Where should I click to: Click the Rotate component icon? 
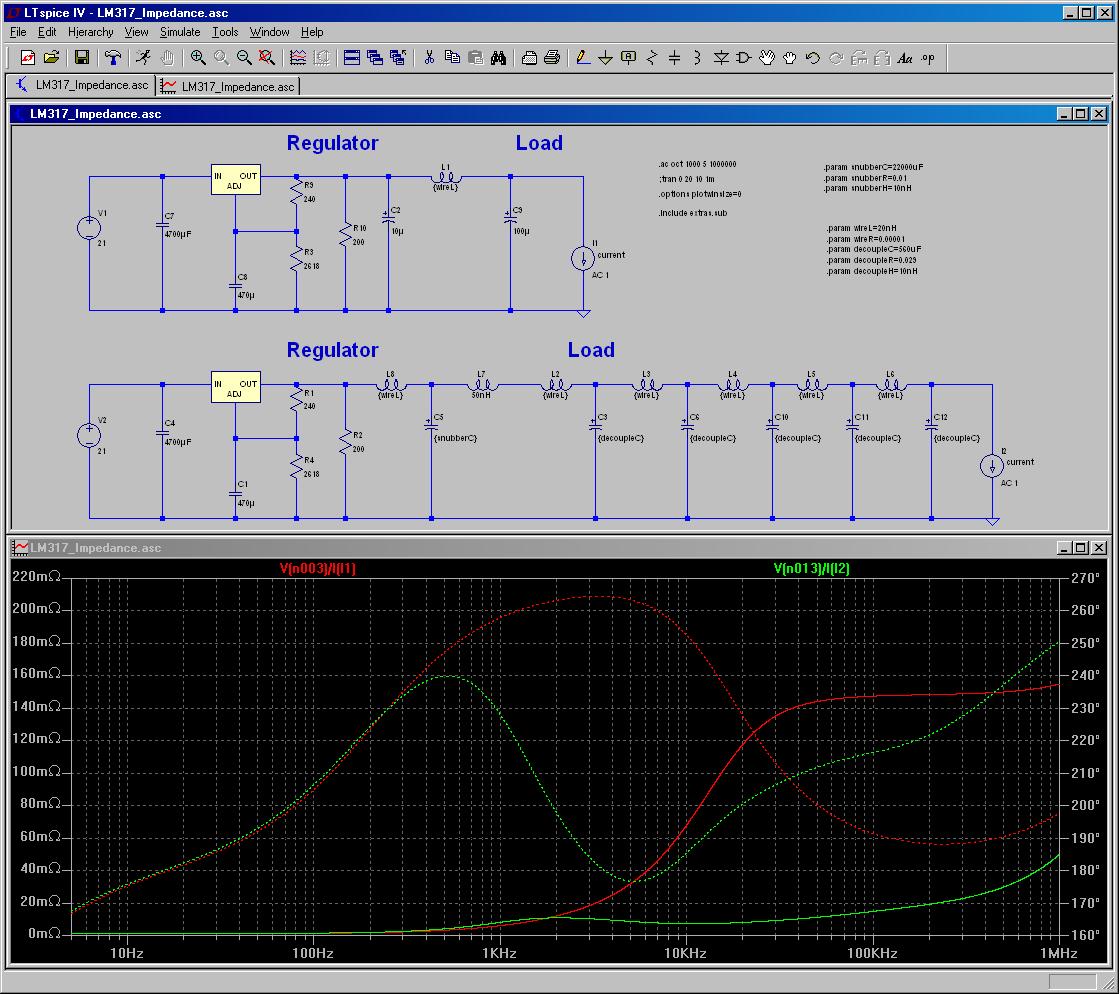(x=859, y=58)
